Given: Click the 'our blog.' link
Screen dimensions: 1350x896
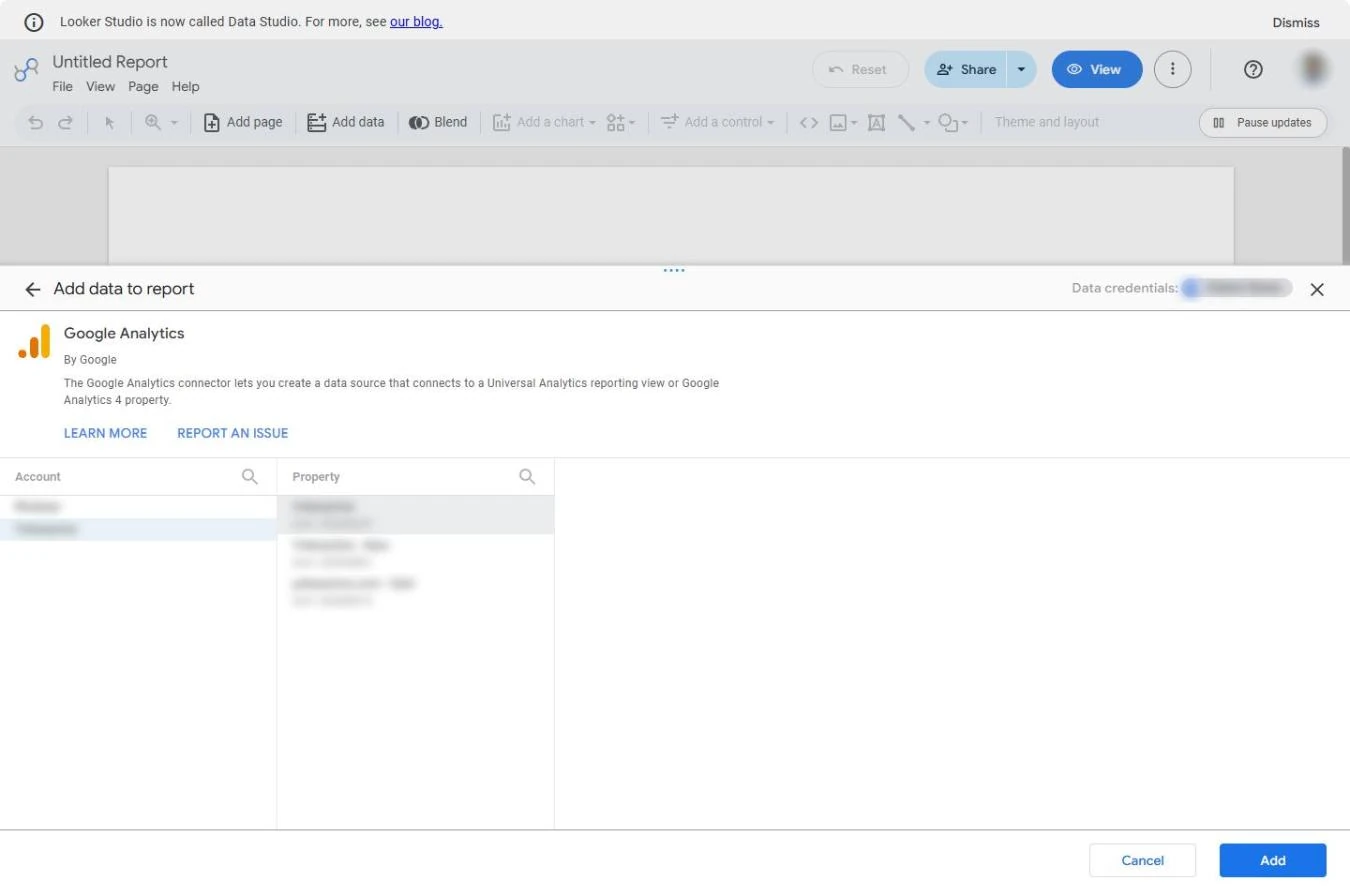Looking at the screenshot, I should (416, 21).
